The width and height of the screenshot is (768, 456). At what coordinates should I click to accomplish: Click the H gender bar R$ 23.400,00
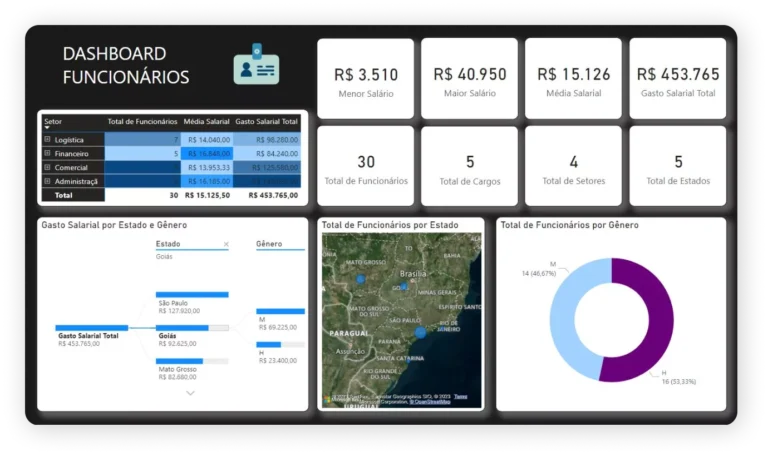click(x=280, y=344)
